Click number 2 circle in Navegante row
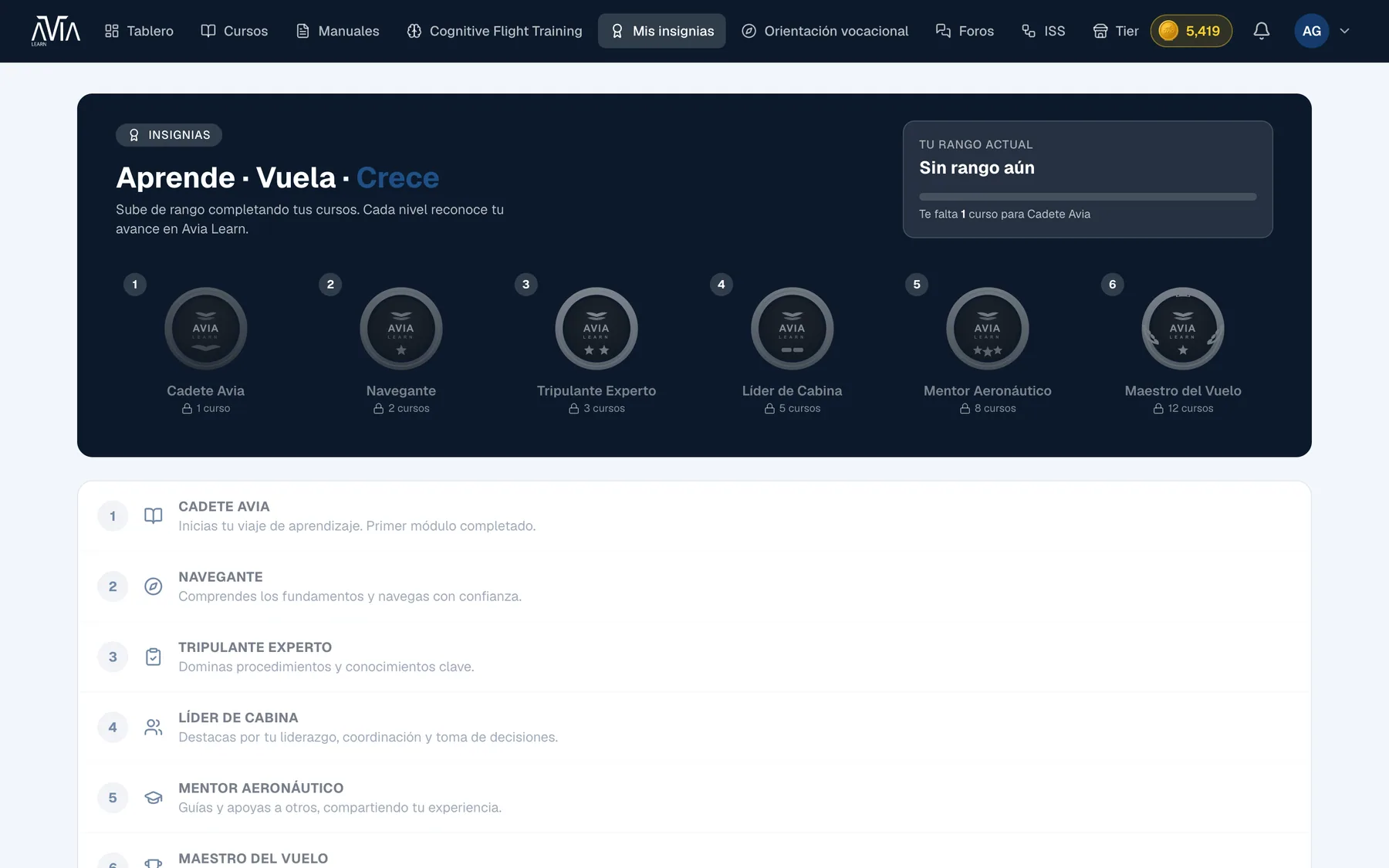1389x868 pixels. pos(113,586)
